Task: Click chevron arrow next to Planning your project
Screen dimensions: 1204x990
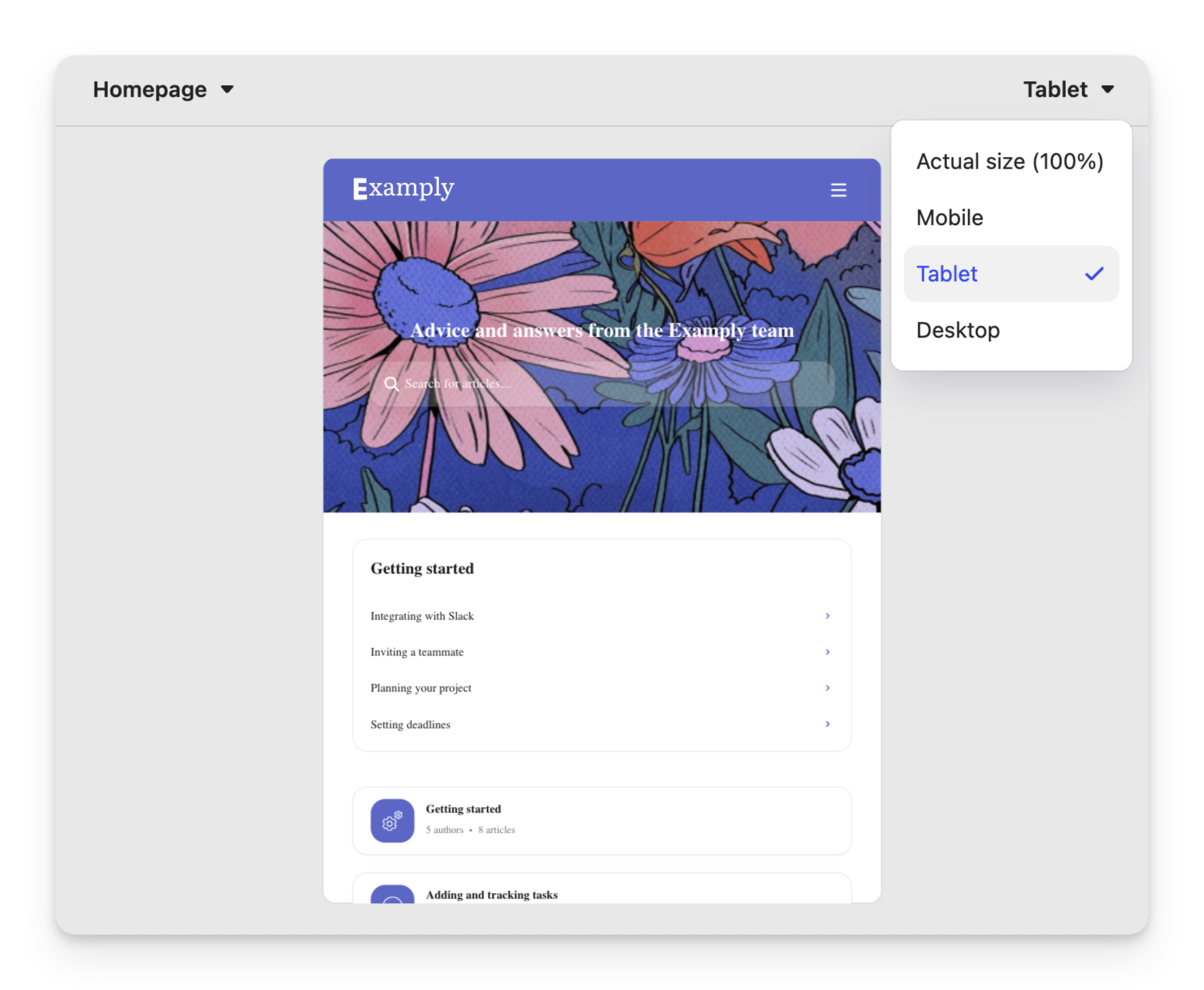Action: (x=827, y=688)
